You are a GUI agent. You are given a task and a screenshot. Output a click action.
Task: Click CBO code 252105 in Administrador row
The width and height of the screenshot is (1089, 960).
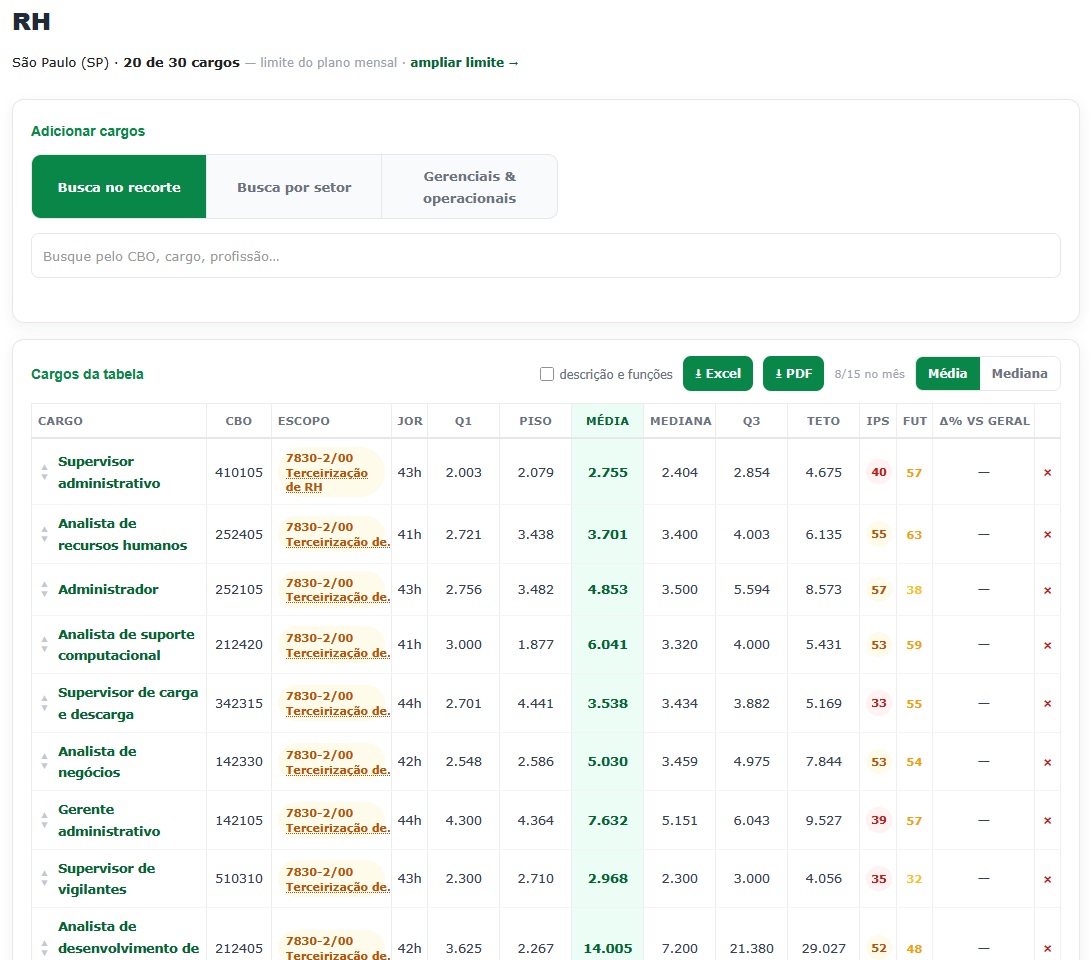pyautogui.click(x=239, y=590)
